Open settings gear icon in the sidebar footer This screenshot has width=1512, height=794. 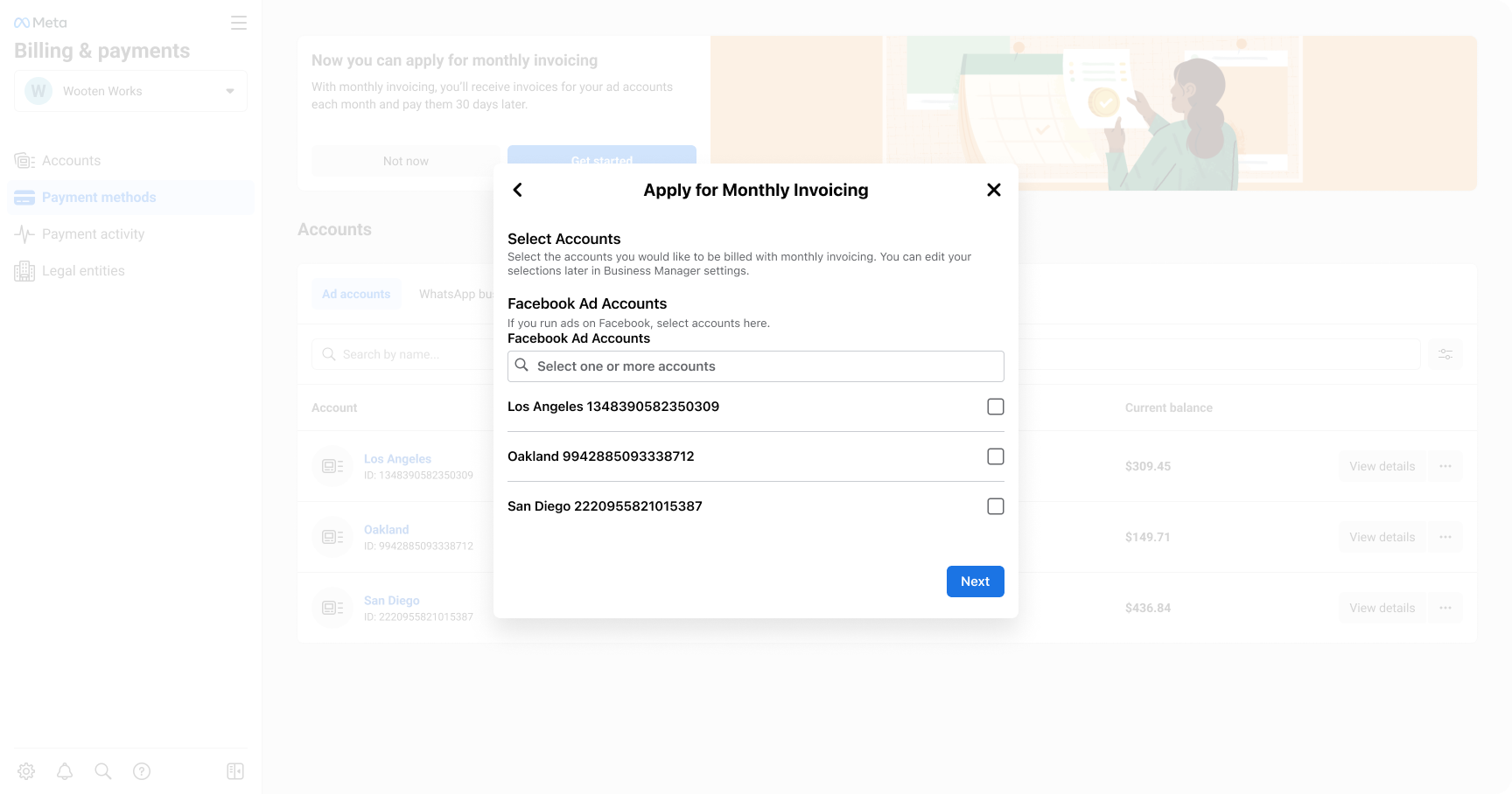coord(26,771)
